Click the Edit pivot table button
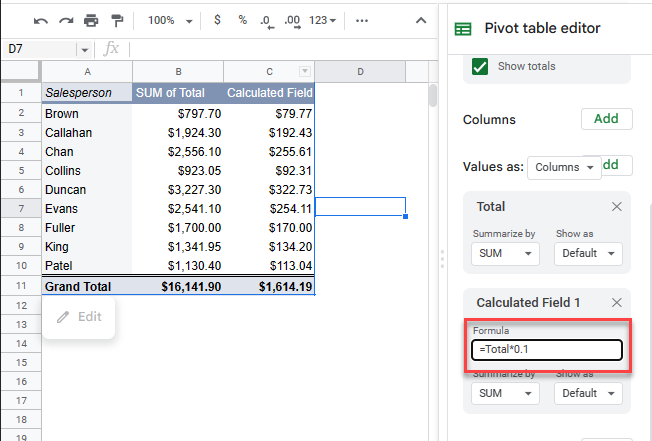 (79, 317)
